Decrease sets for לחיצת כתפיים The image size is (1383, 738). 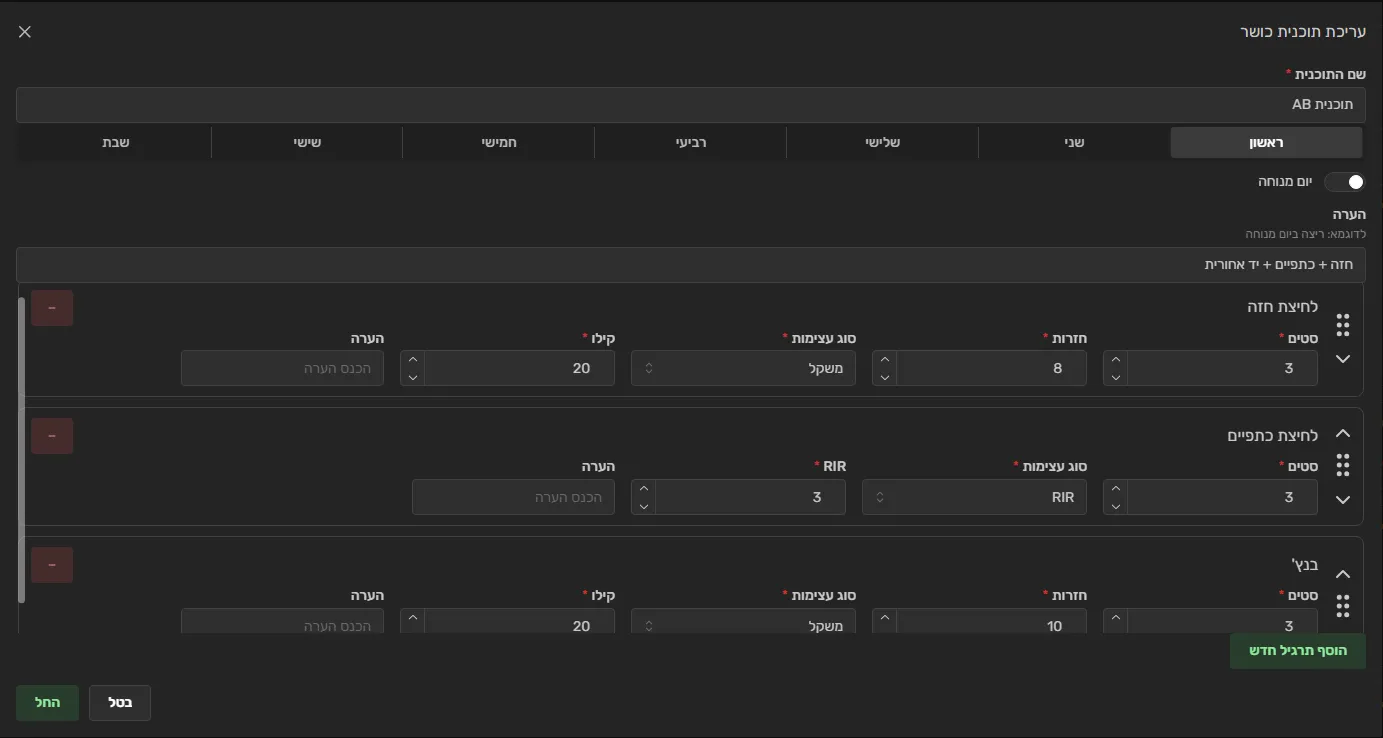[x=1115, y=506]
